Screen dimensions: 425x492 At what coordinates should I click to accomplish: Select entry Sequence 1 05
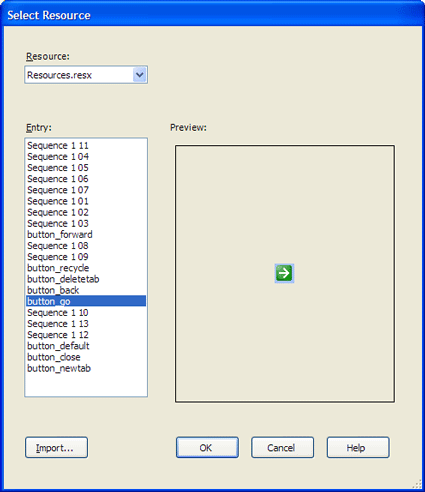[x=86, y=168]
